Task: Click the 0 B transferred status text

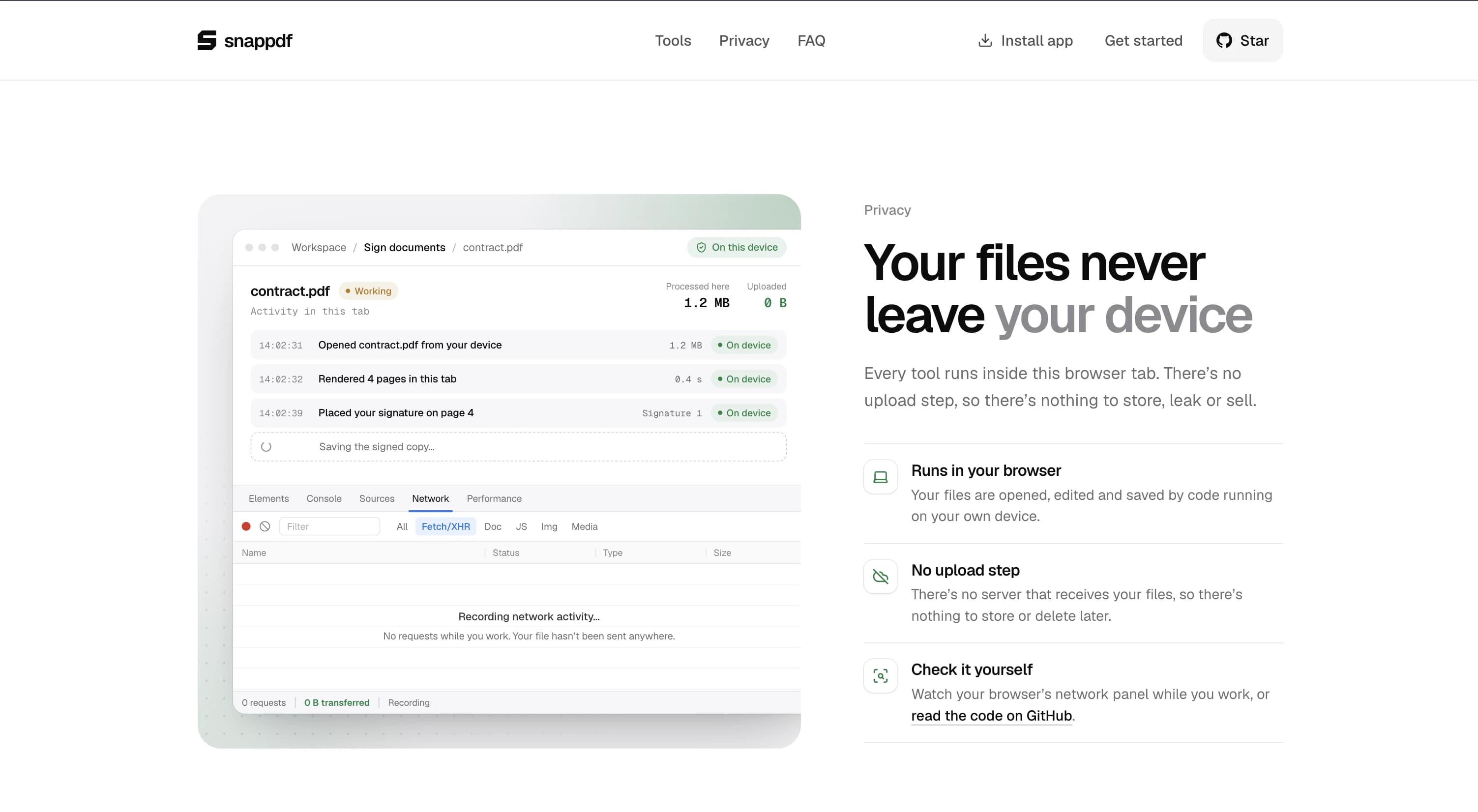Action: tap(337, 702)
